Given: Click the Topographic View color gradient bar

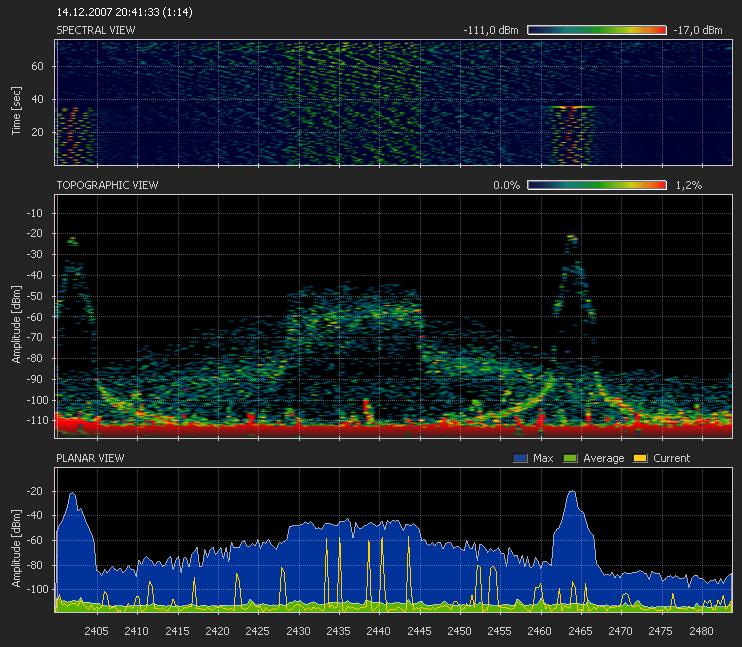Looking at the screenshot, I should [597, 185].
